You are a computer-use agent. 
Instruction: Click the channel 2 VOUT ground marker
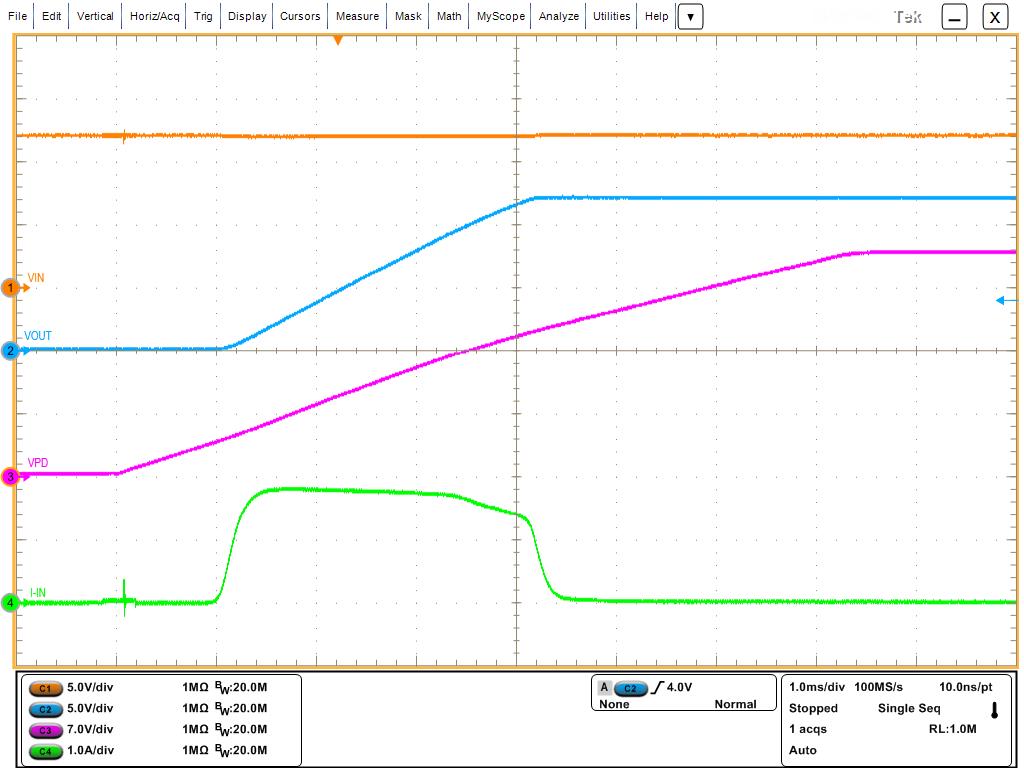pyautogui.click(x=11, y=351)
